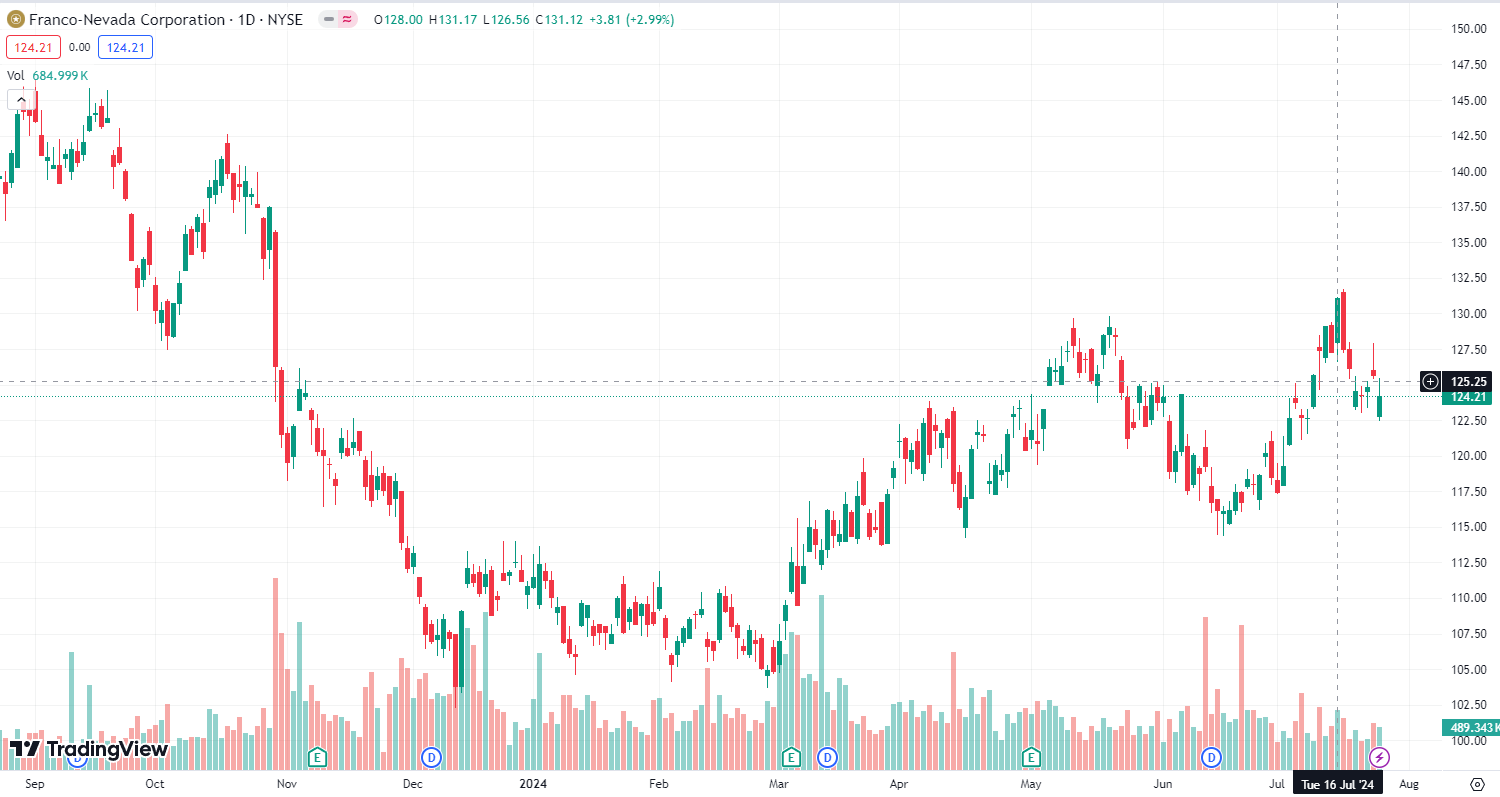Click the 0.00 spread value
1500x797 pixels.
coord(80,47)
